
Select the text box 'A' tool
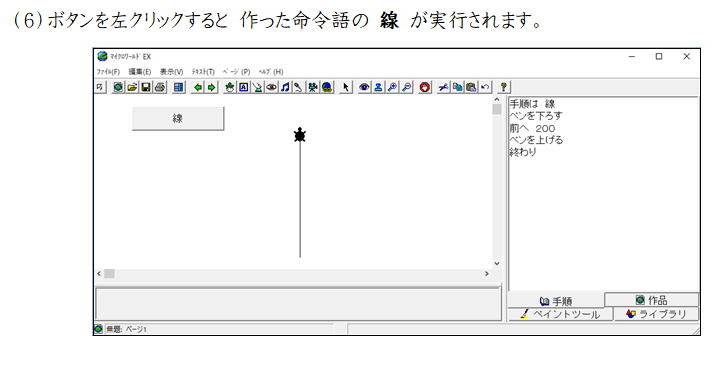click(x=244, y=87)
